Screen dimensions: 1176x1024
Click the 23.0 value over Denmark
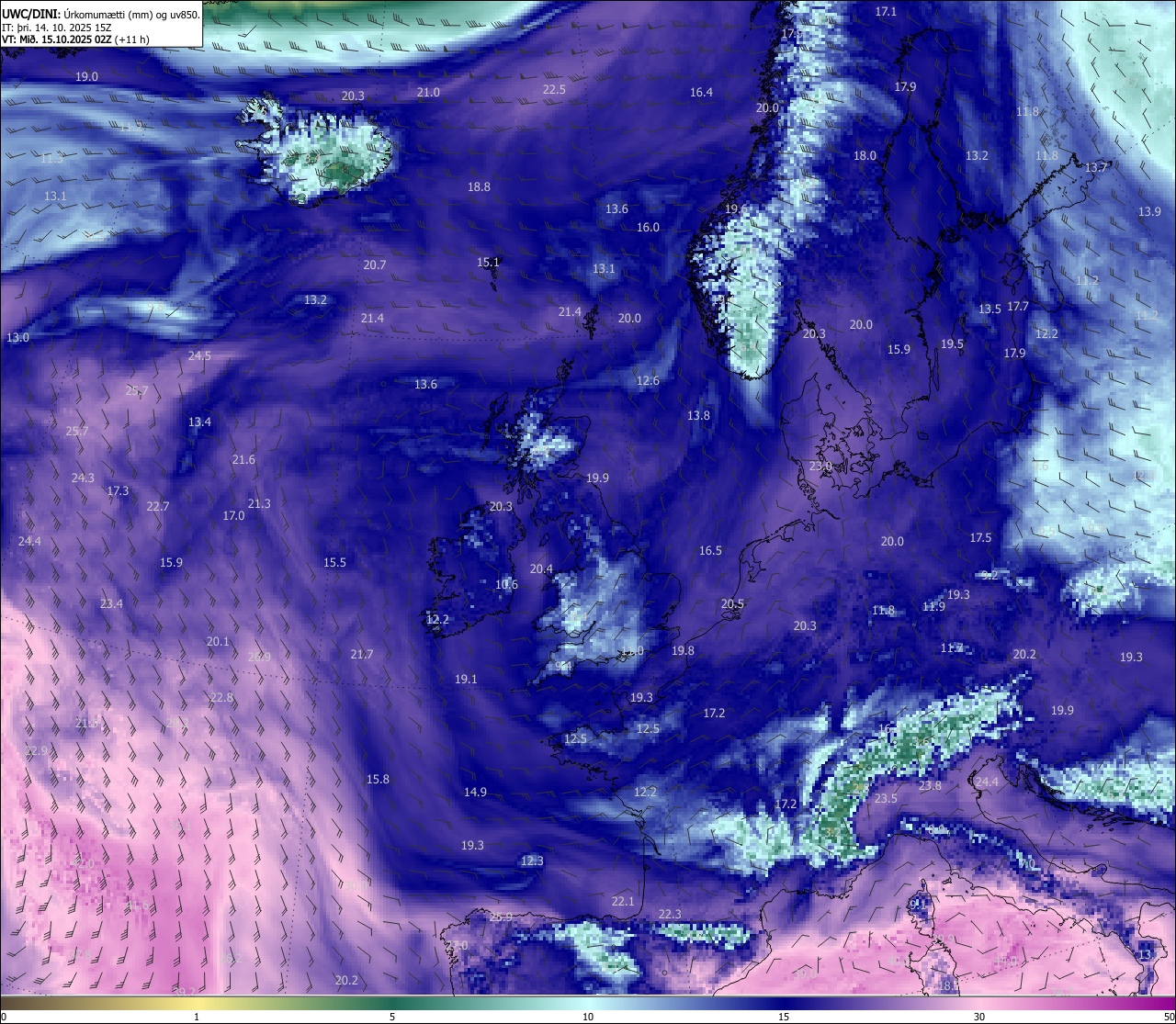(820, 467)
